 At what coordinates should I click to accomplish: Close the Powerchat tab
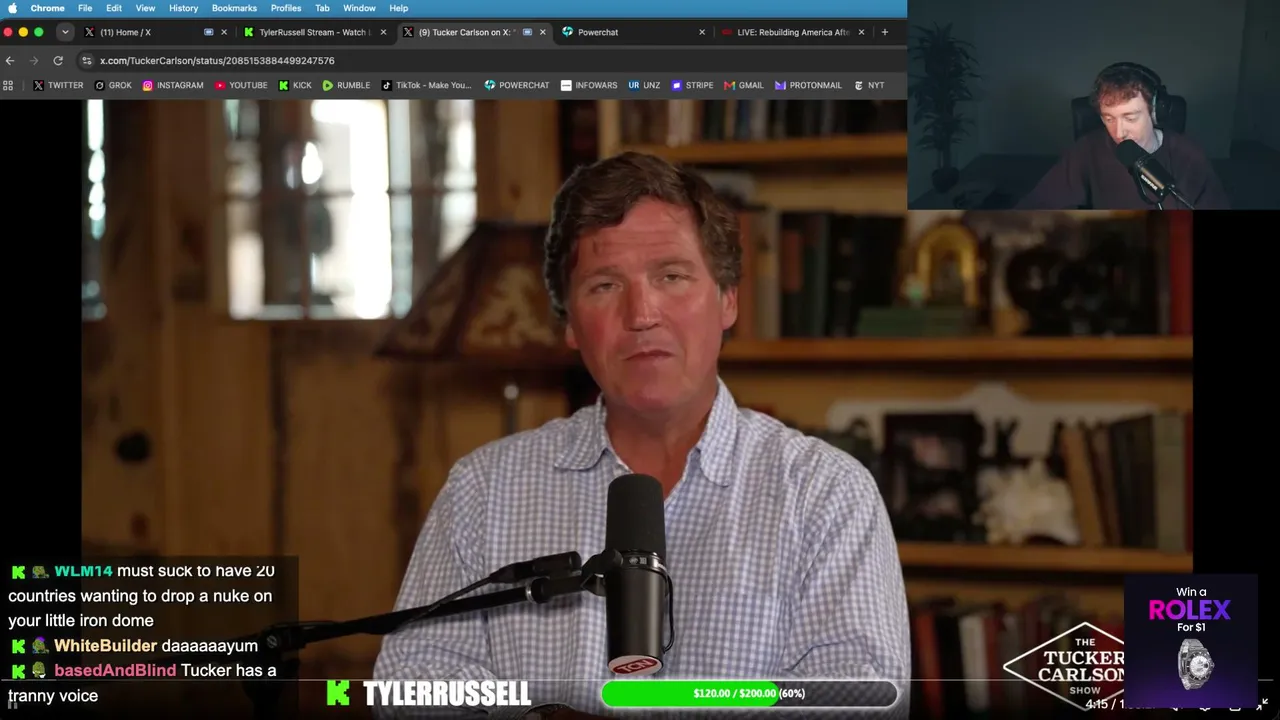(x=702, y=32)
